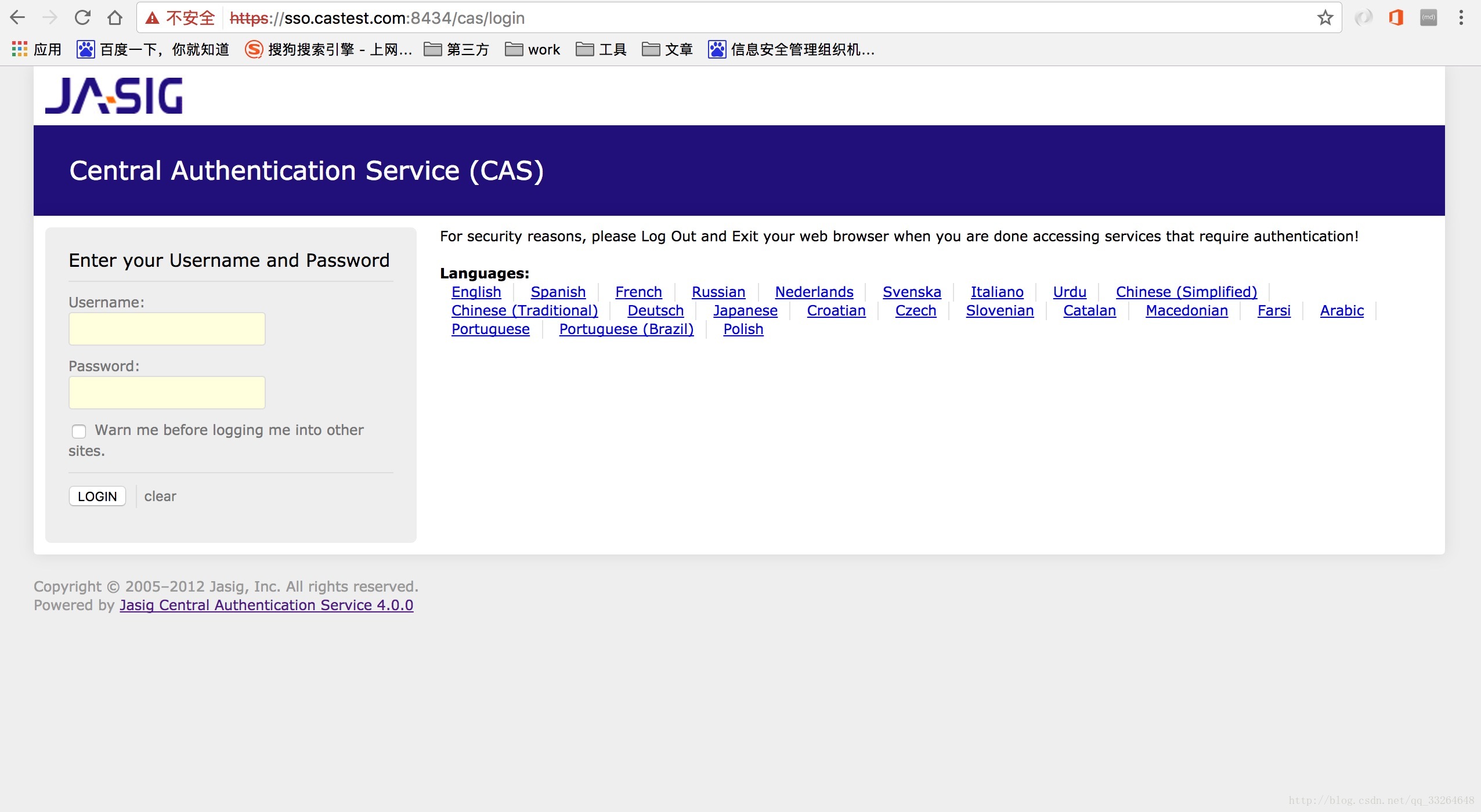The image size is (1481, 812).
Task: Select Spanish language link
Action: click(x=558, y=291)
